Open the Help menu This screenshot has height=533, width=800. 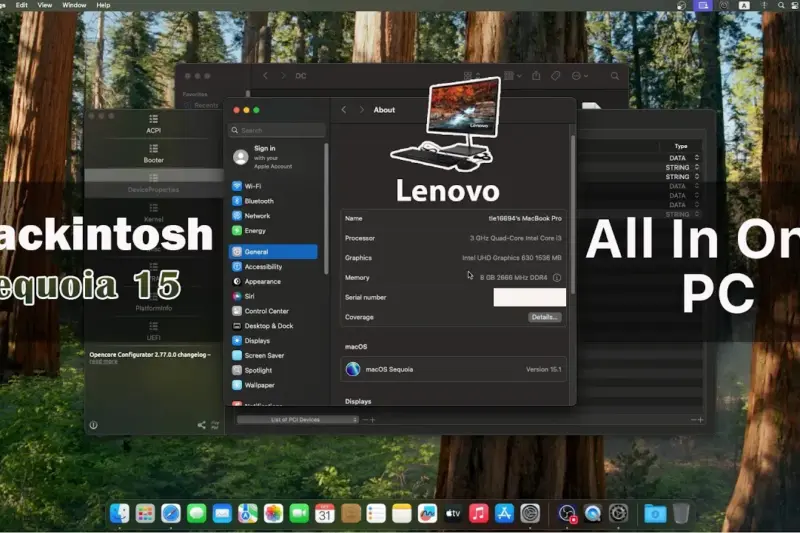103,5
